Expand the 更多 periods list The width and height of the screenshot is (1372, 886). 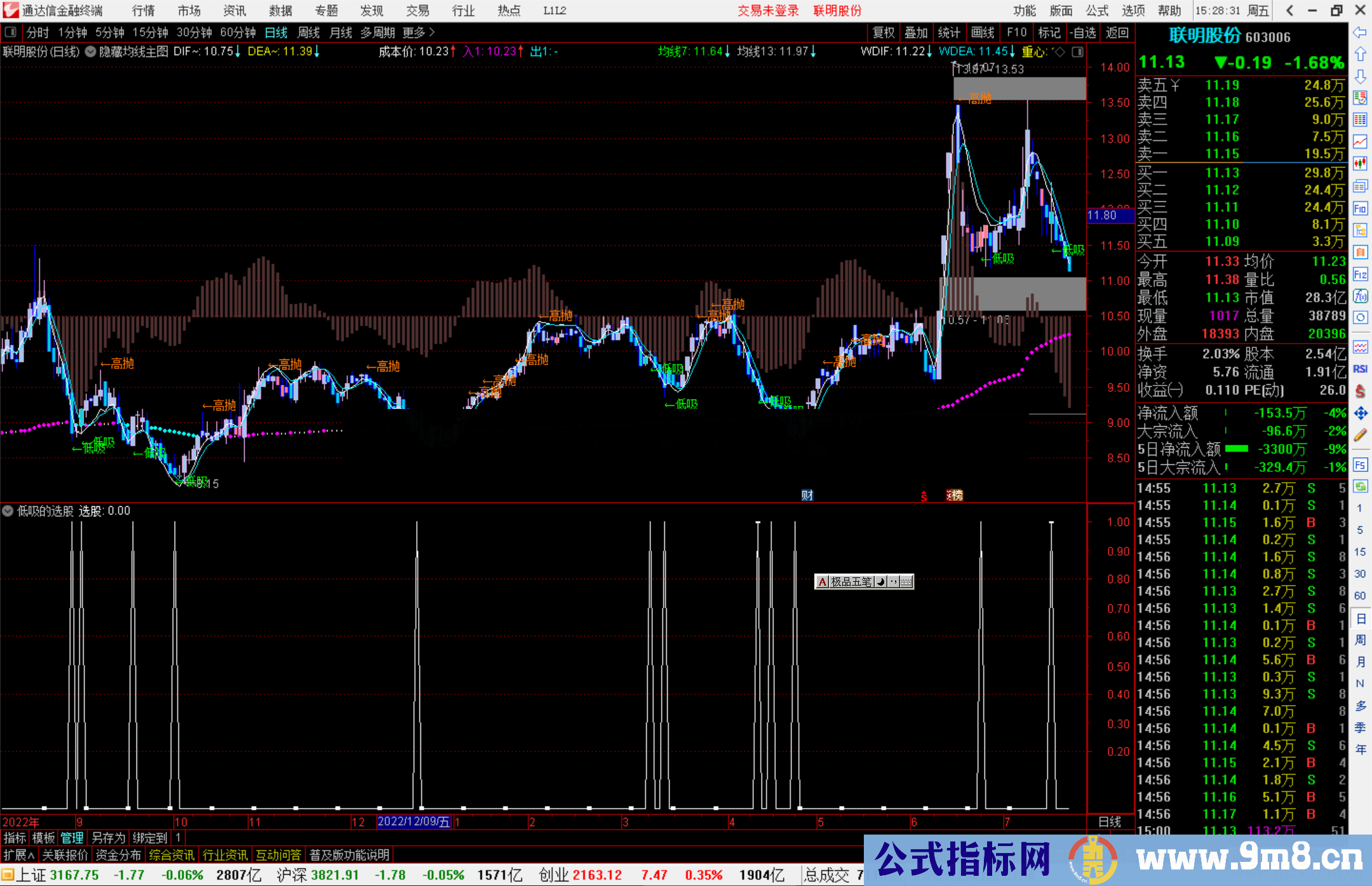[x=419, y=32]
